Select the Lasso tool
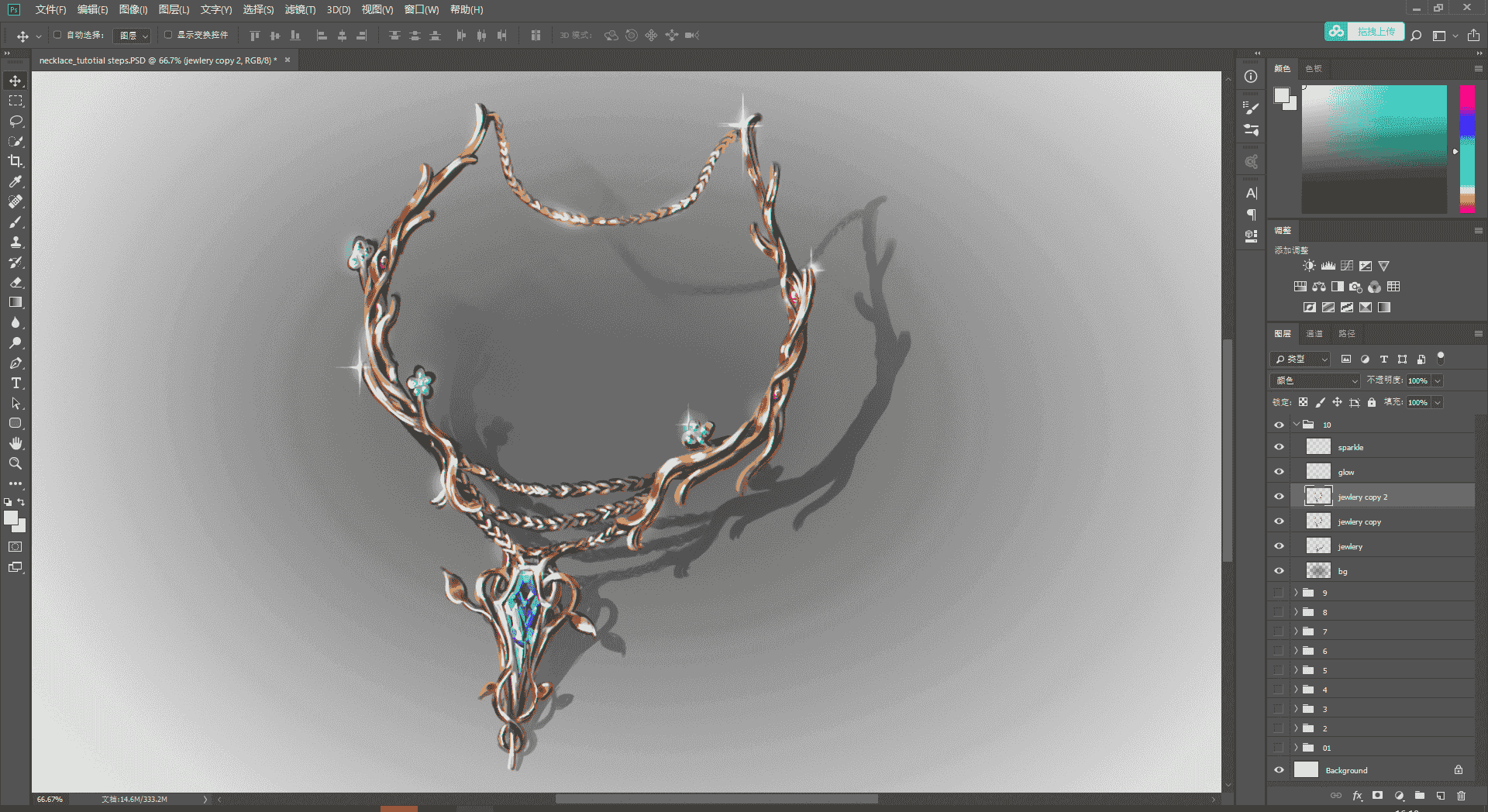This screenshot has width=1488, height=812. pos(15,121)
